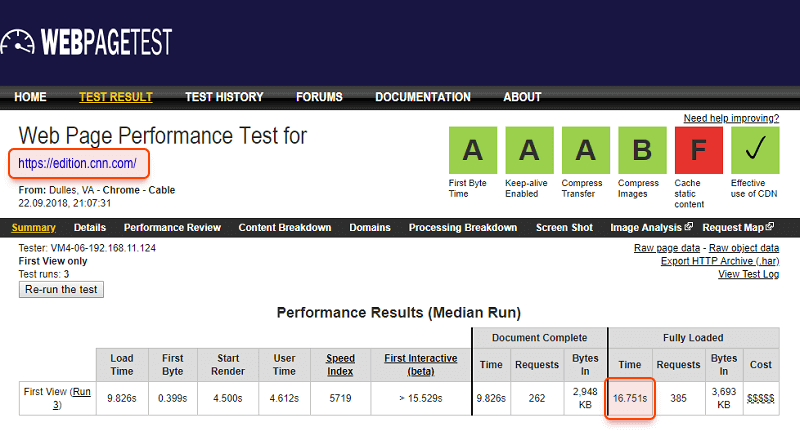Go to the HOME menu item
The width and height of the screenshot is (800, 431).
(30, 97)
